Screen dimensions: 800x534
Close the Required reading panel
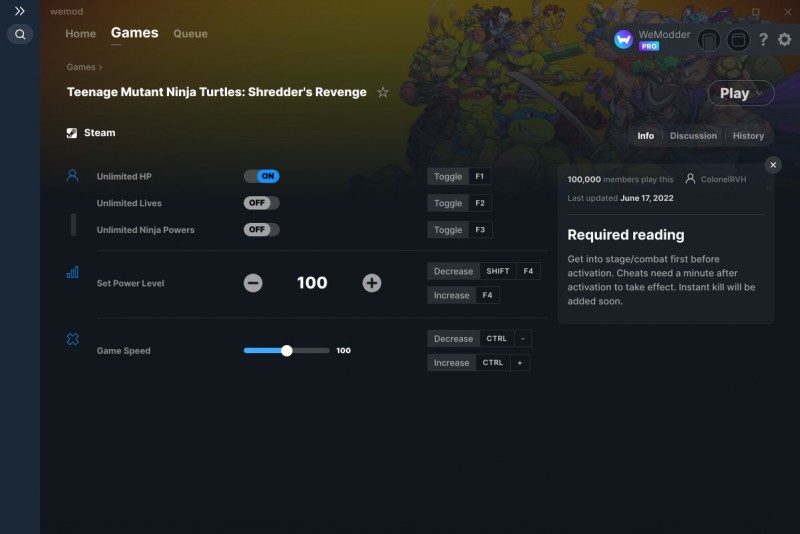coord(773,165)
